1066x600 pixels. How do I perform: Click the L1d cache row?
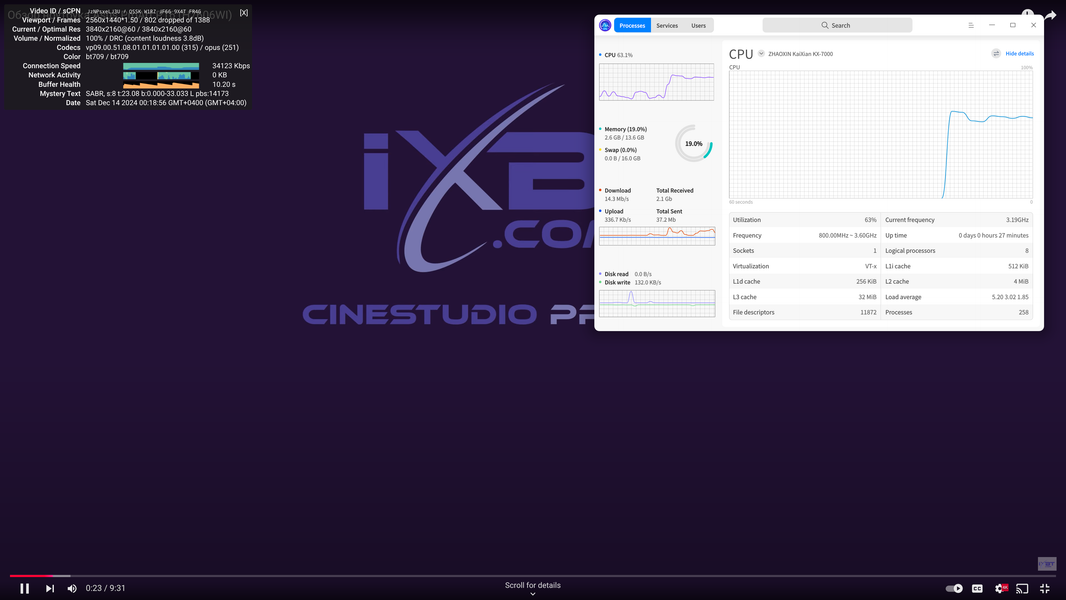click(805, 281)
